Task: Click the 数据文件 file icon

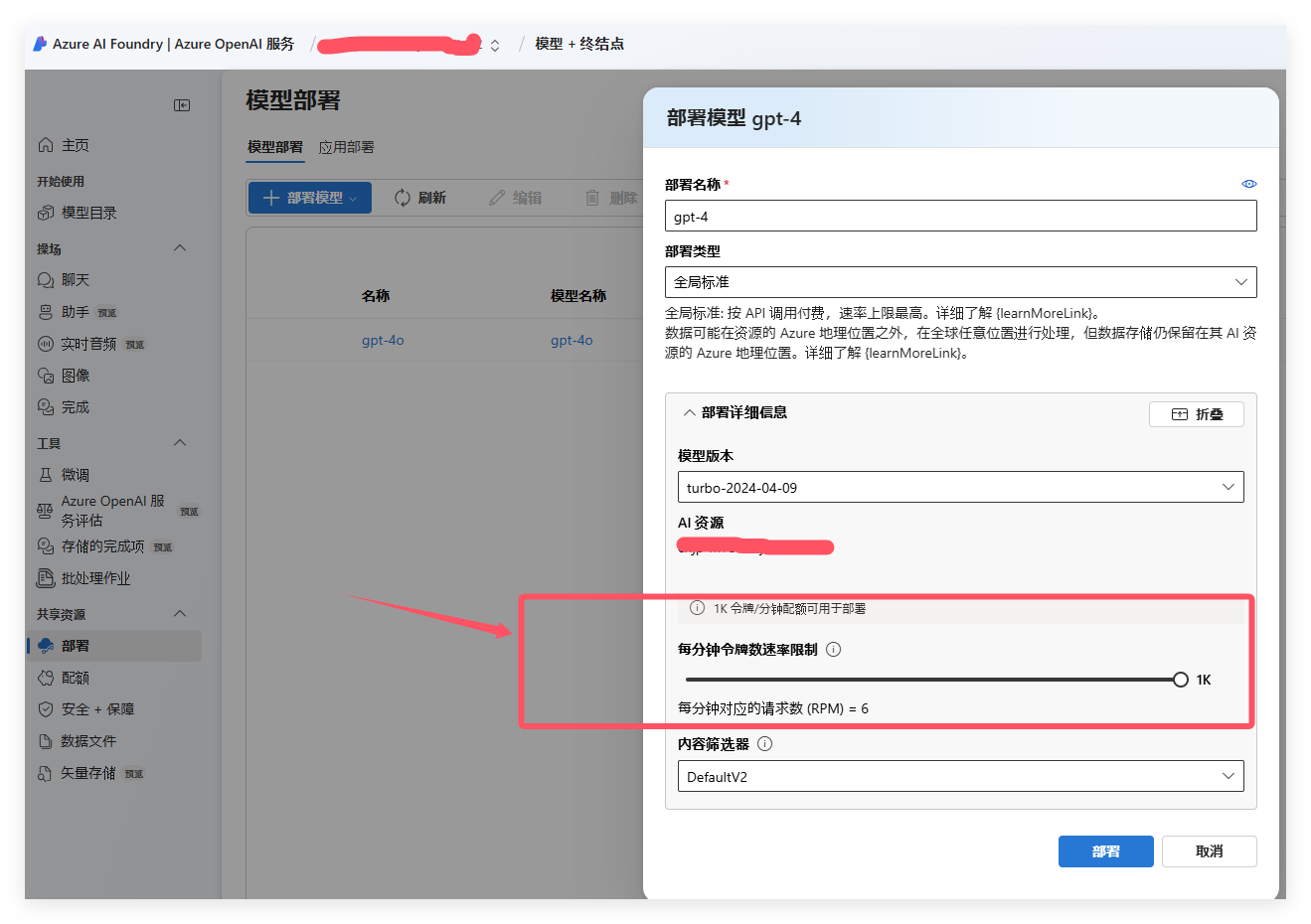Action: pos(46,741)
